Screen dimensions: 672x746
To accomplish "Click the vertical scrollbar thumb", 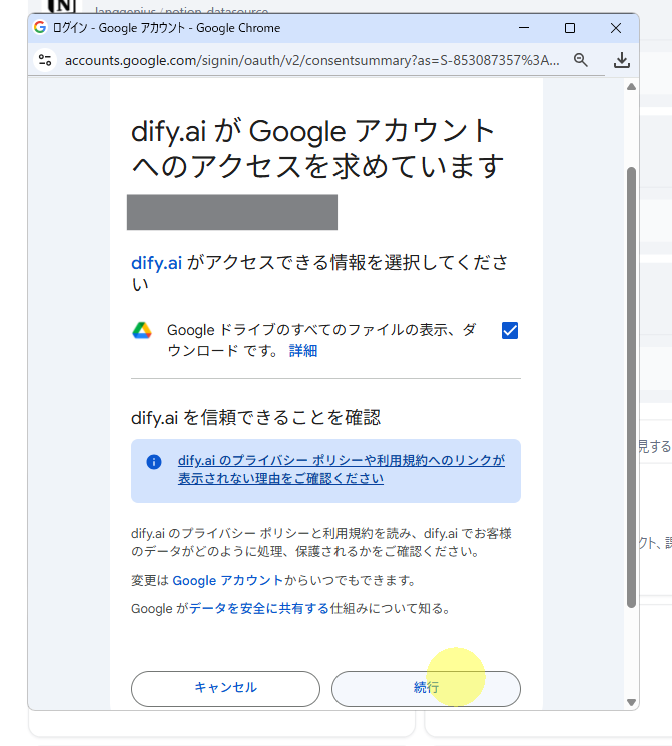I will [x=632, y=387].
